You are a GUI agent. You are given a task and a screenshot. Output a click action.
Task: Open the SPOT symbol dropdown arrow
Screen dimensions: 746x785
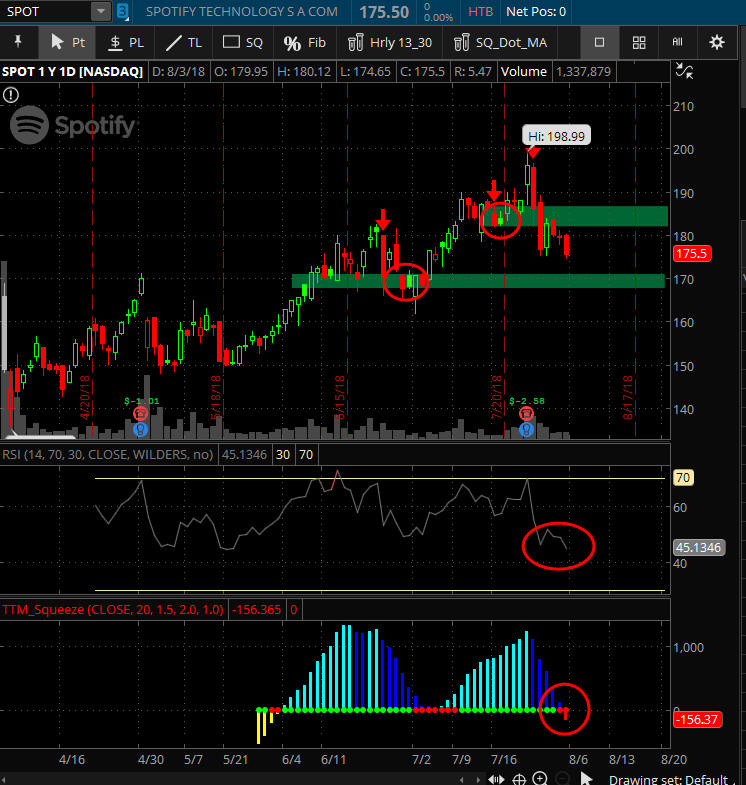[101, 12]
